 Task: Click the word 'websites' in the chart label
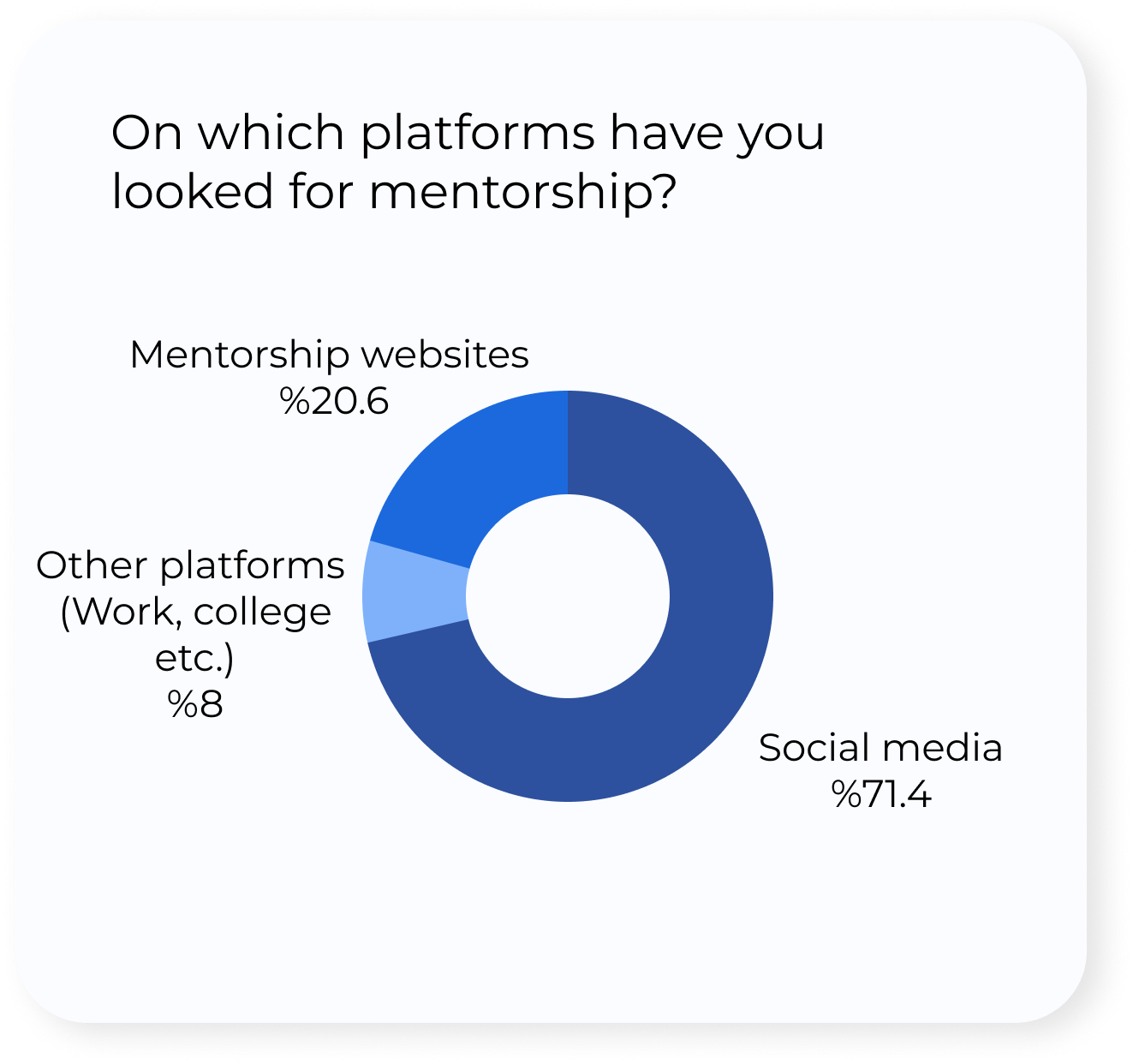point(449,355)
